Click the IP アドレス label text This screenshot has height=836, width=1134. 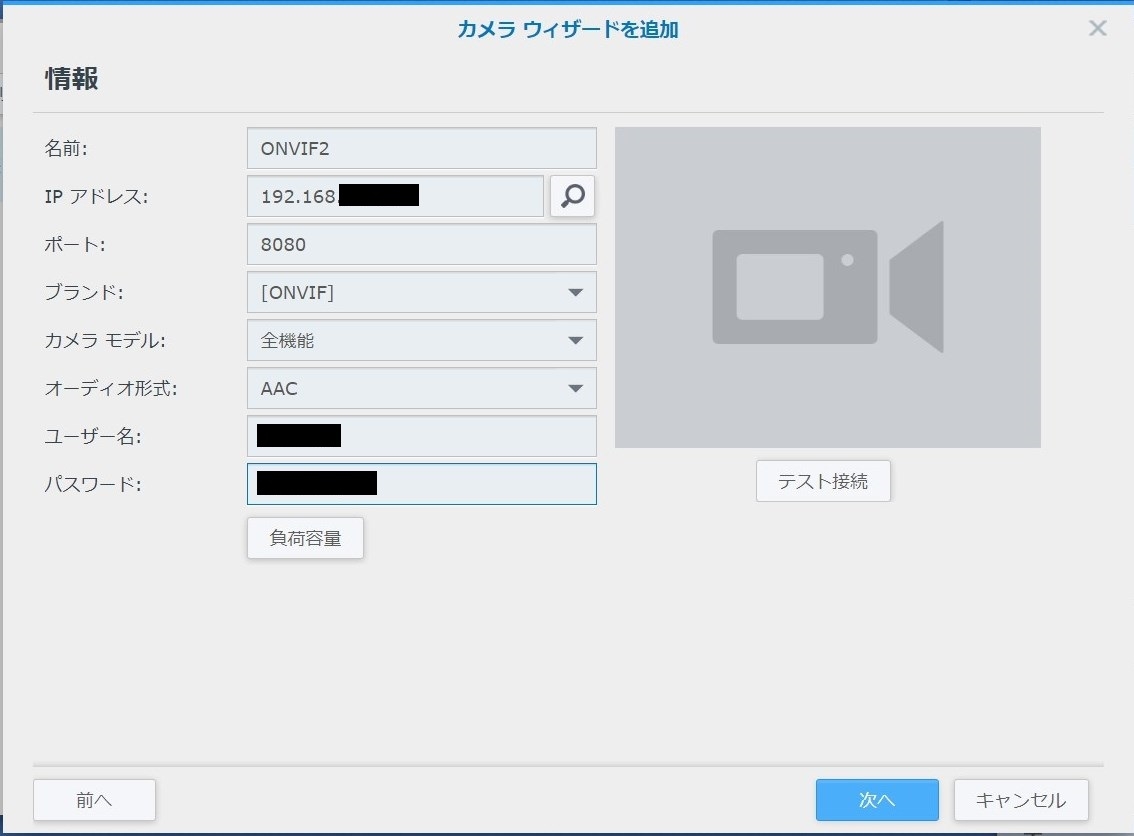coord(96,197)
